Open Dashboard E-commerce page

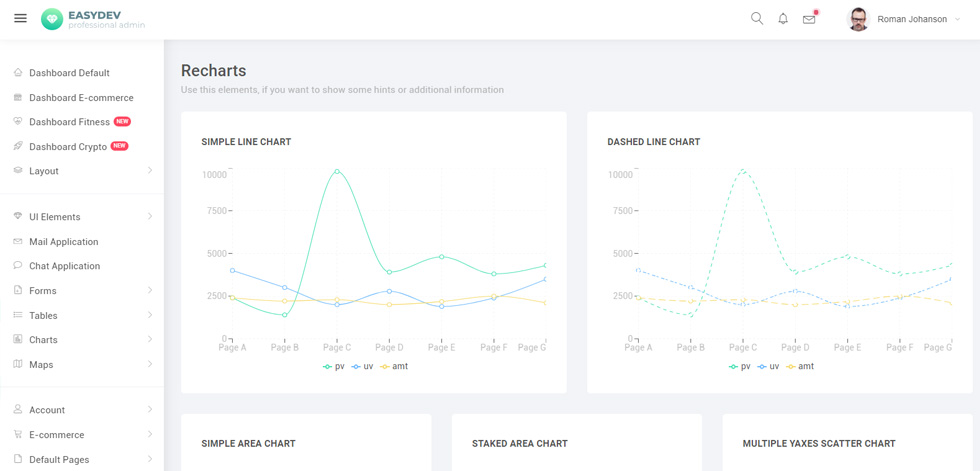pos(81,97)
